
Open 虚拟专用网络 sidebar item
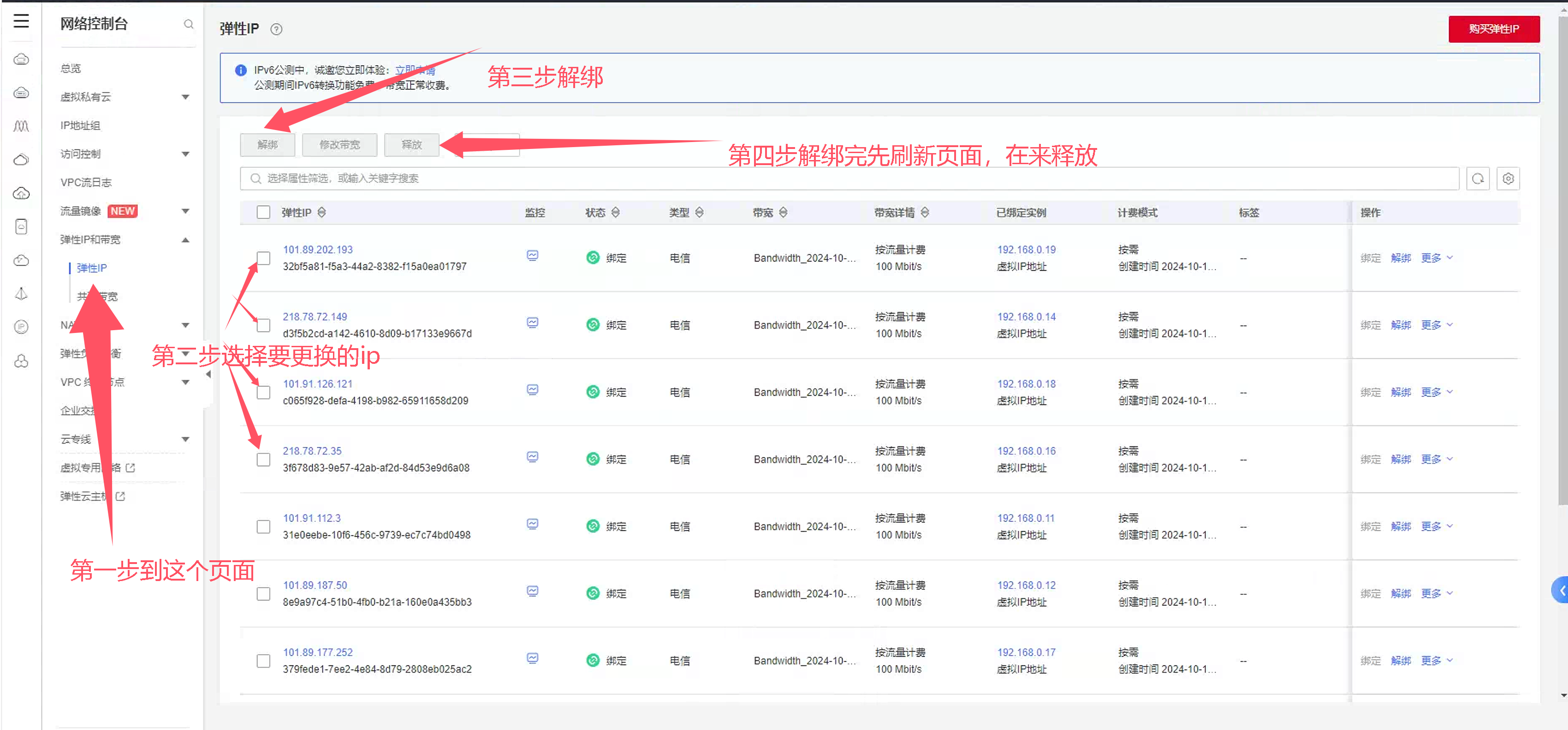90,468
